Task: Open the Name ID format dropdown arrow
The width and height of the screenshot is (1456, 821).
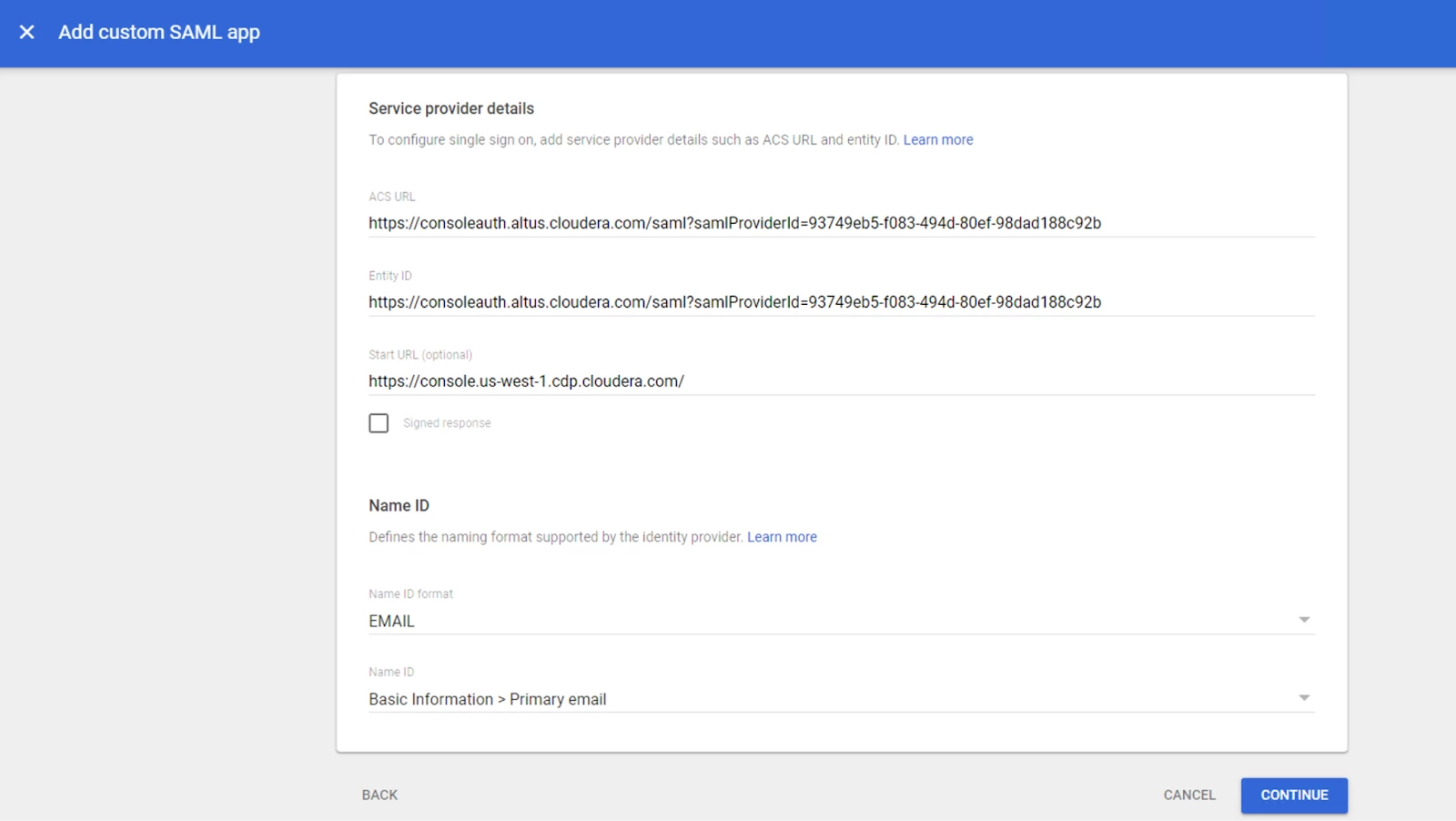Action: click(x=1304, y=620)
